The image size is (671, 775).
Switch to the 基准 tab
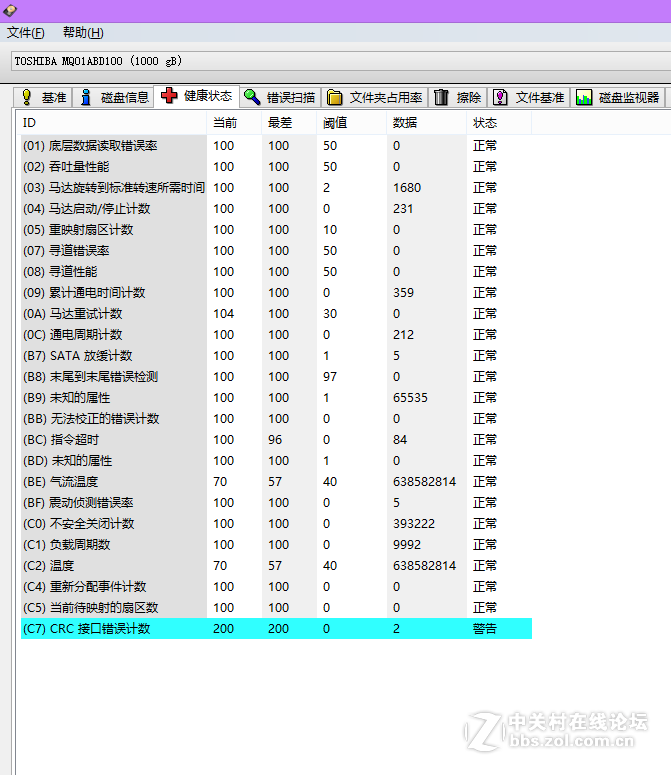(43, 97)
